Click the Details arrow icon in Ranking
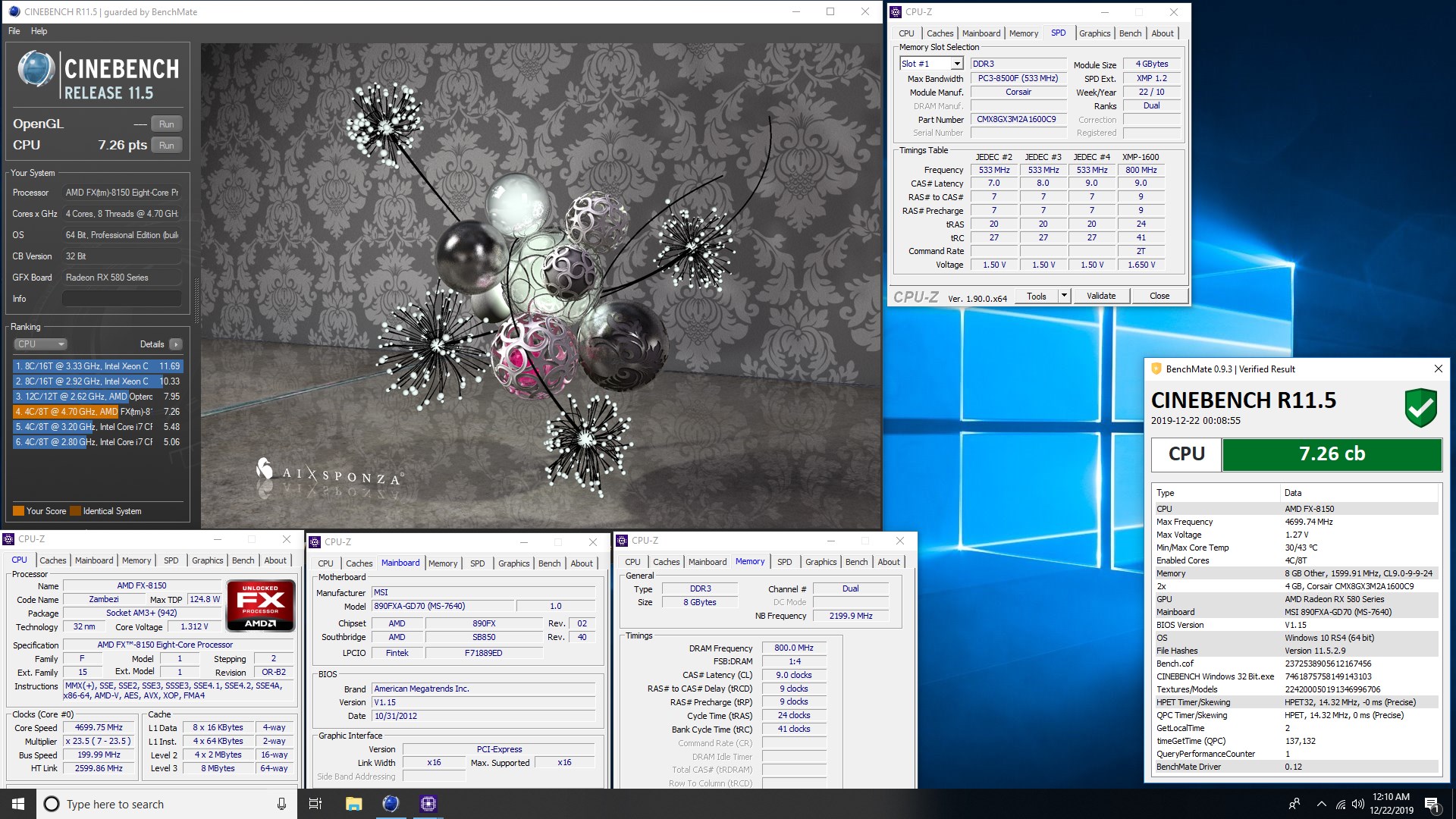 click(175, 344)
